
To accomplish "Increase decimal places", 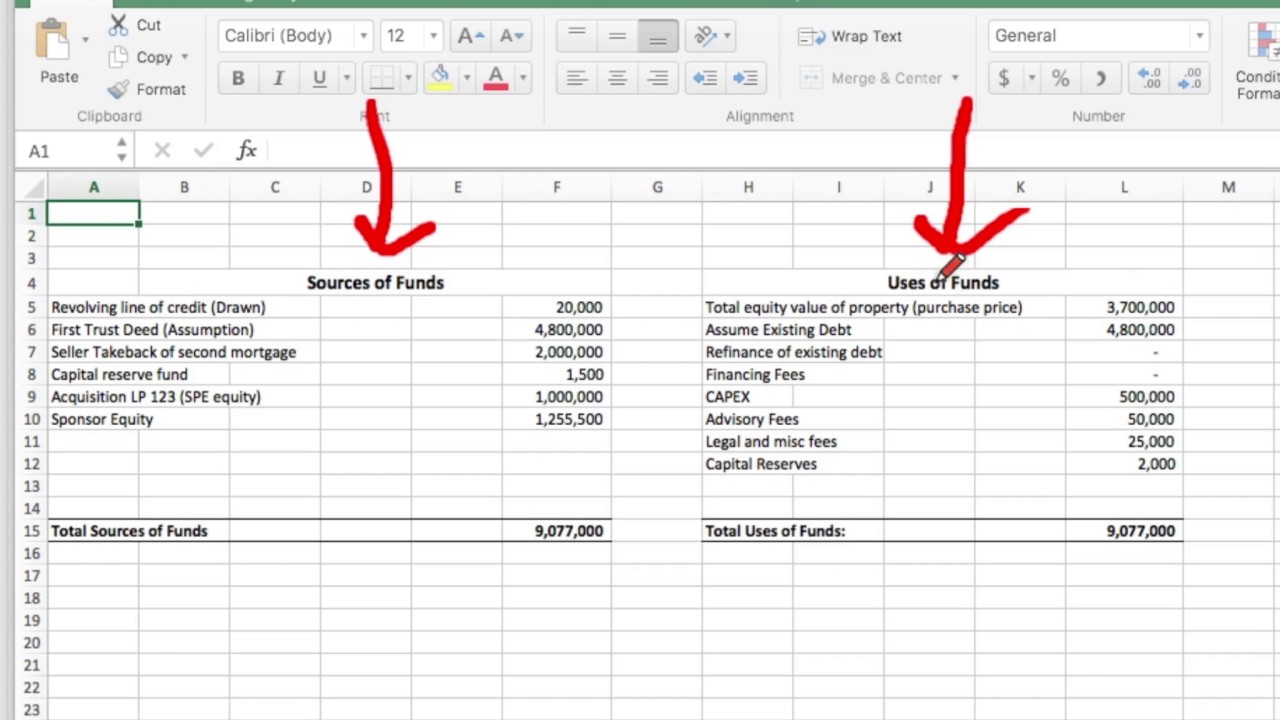I will pos(1149,78).
